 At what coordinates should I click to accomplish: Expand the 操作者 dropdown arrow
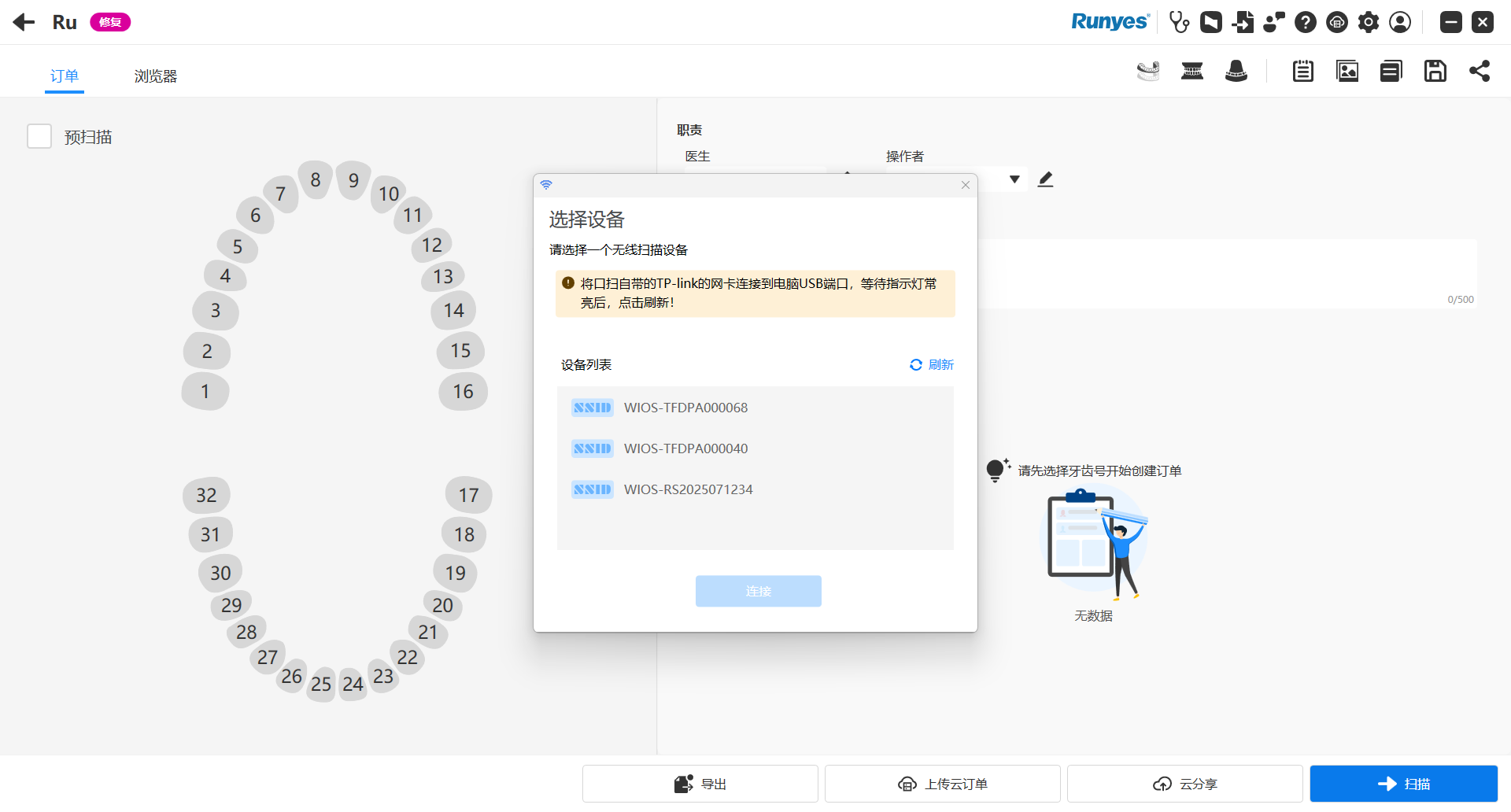pos(1014,179)
